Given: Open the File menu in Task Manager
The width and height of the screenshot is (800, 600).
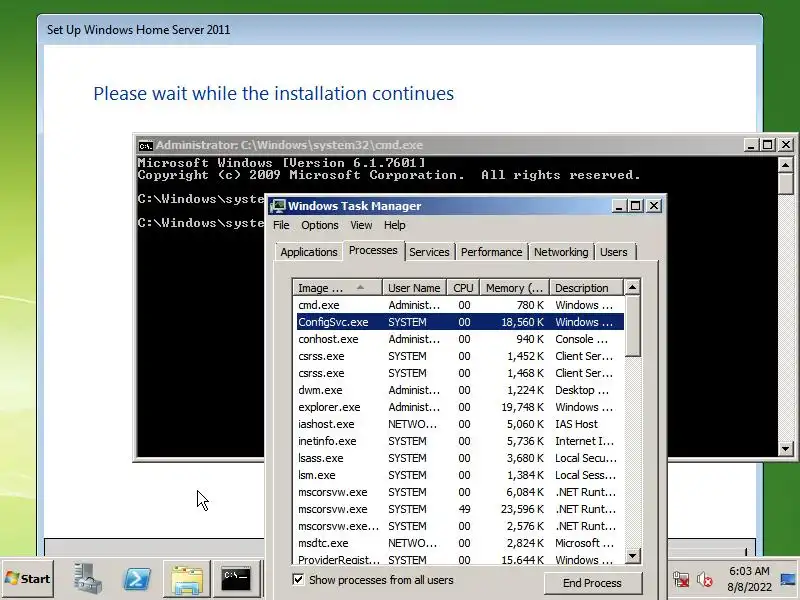Looking at the screenshot, I should pyautogui.click(x=281, y=225).
